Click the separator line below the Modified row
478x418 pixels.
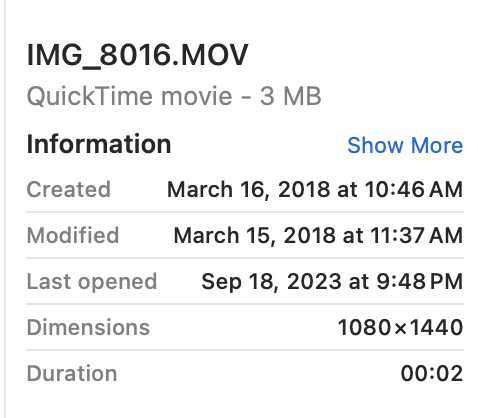coord(245,258)
